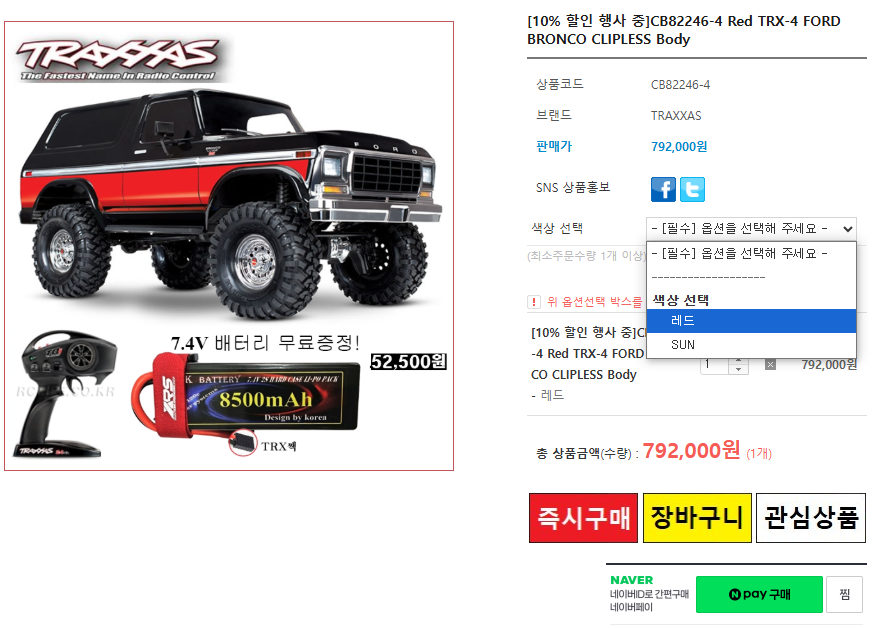This screenshot has width=876, height=629.
Task: Open the 색상 선택 dropdown box
Action: point(751,228)
